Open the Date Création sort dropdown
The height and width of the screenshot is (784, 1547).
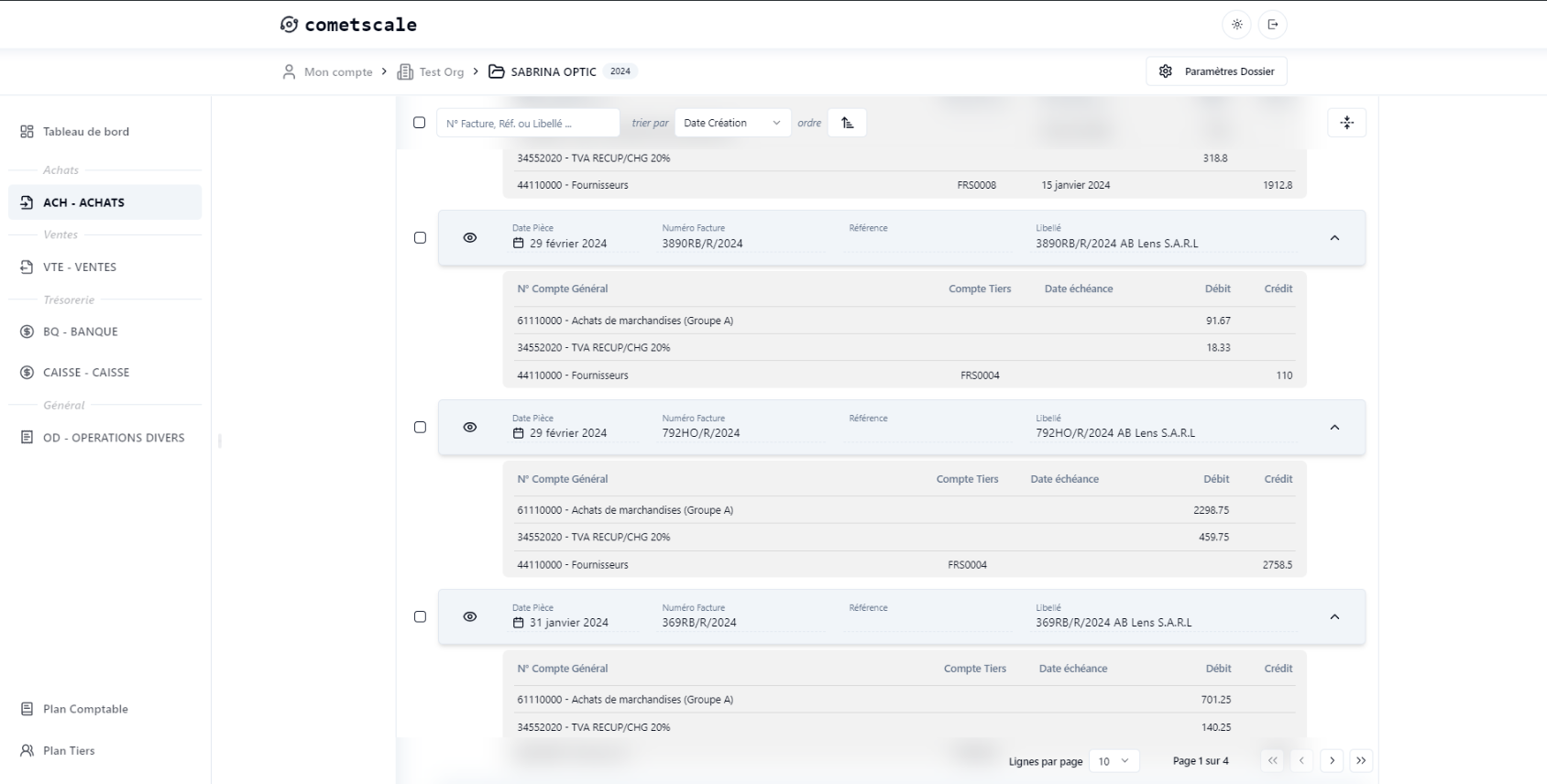(731, 123)
